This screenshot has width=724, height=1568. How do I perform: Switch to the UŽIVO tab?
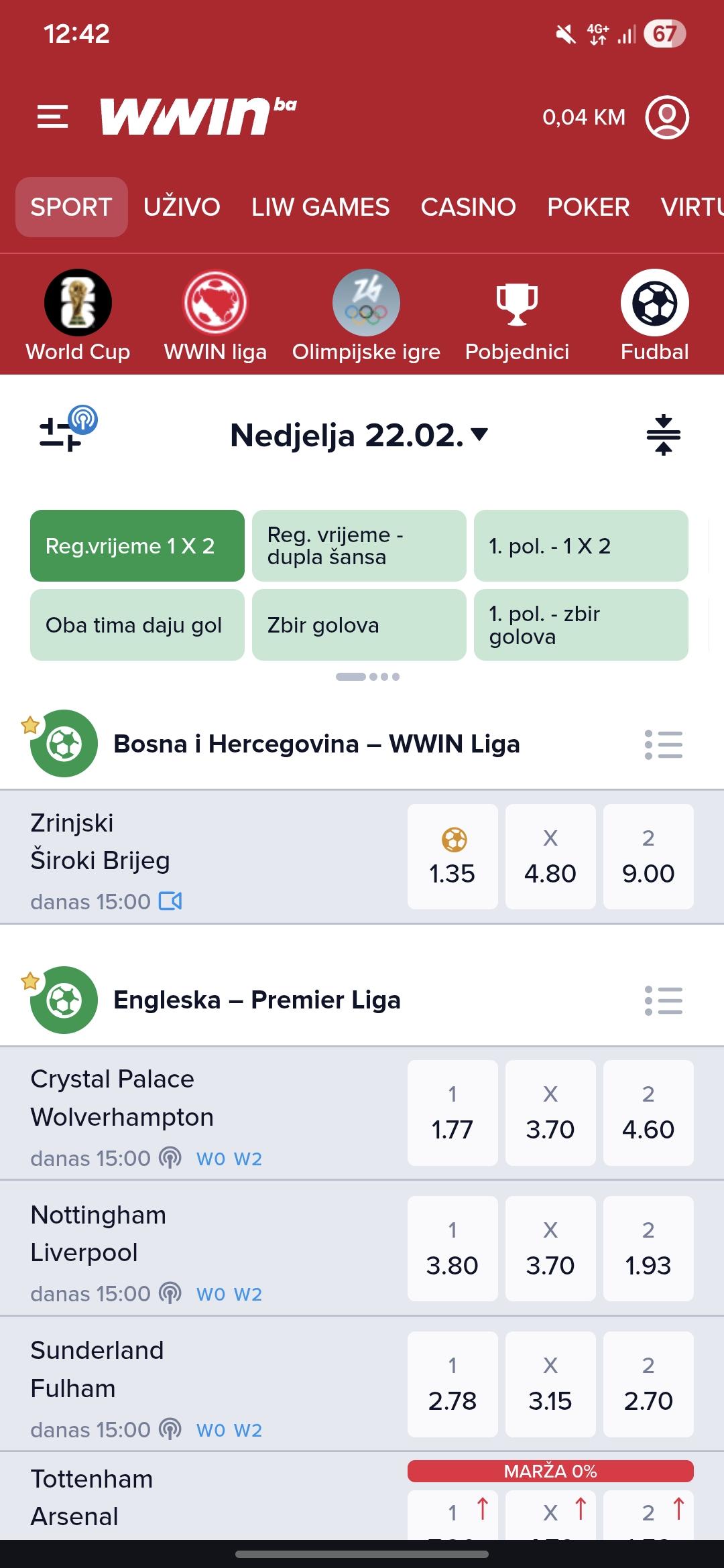pyautogui.click(x=182, y=207)
